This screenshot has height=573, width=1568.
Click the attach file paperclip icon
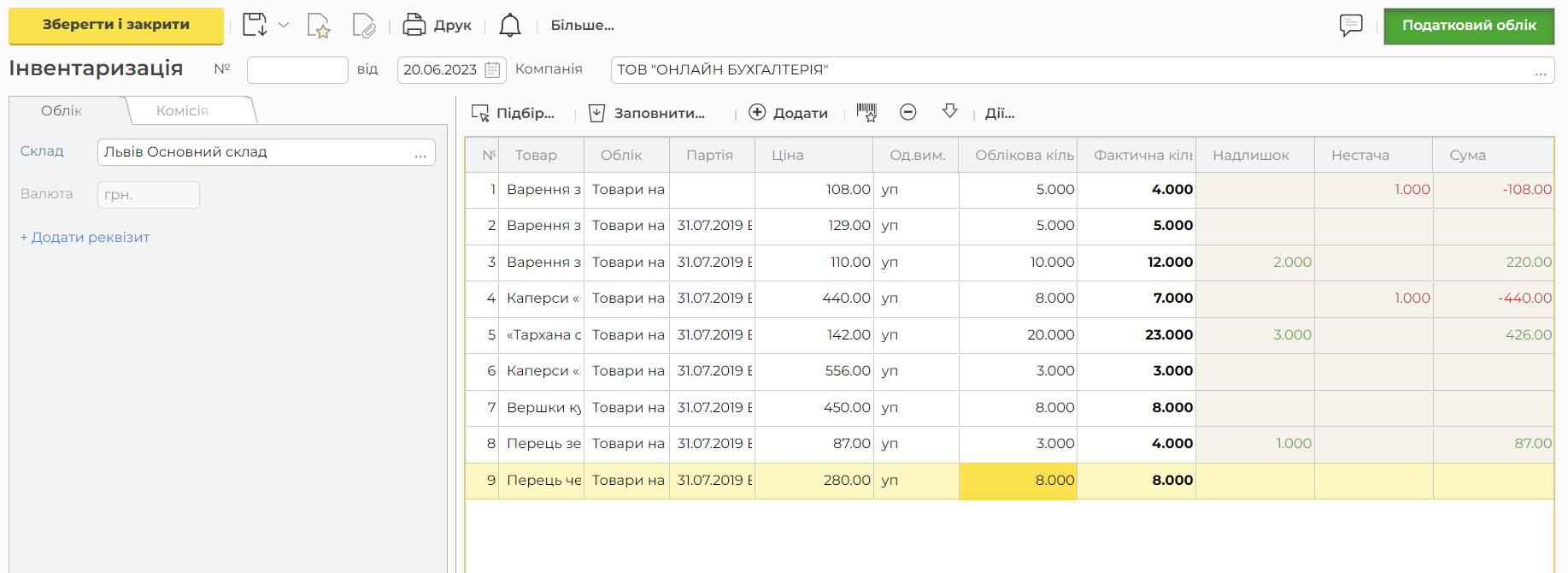[x=363, y=26]
